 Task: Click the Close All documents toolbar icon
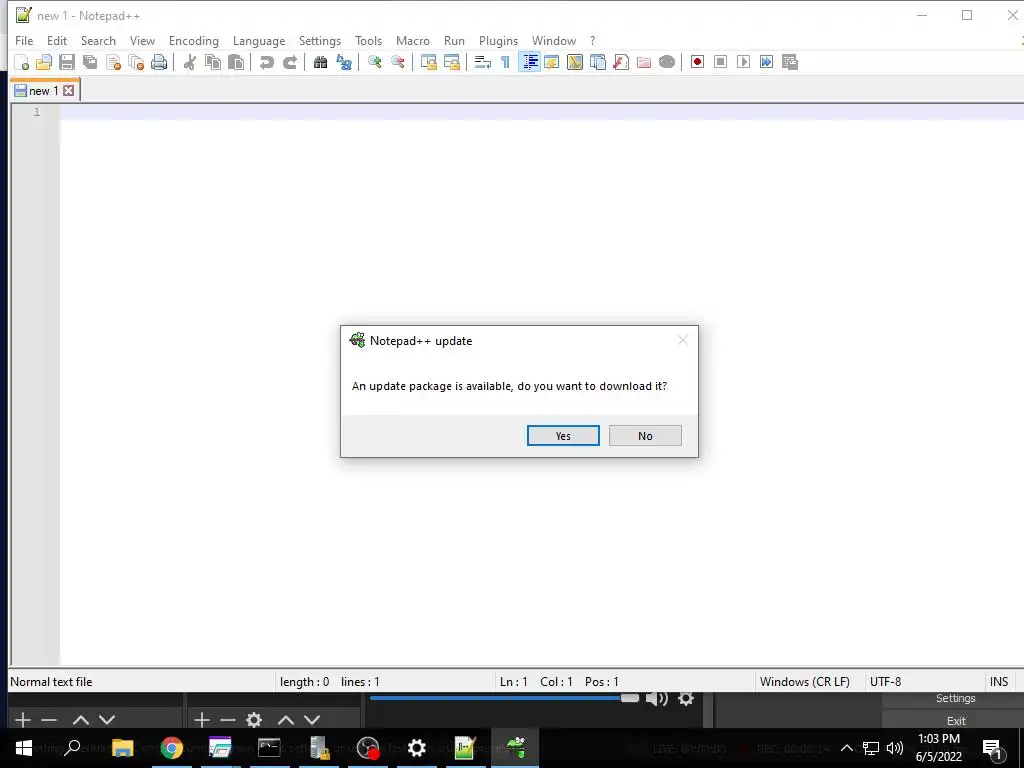coord(136,62)
